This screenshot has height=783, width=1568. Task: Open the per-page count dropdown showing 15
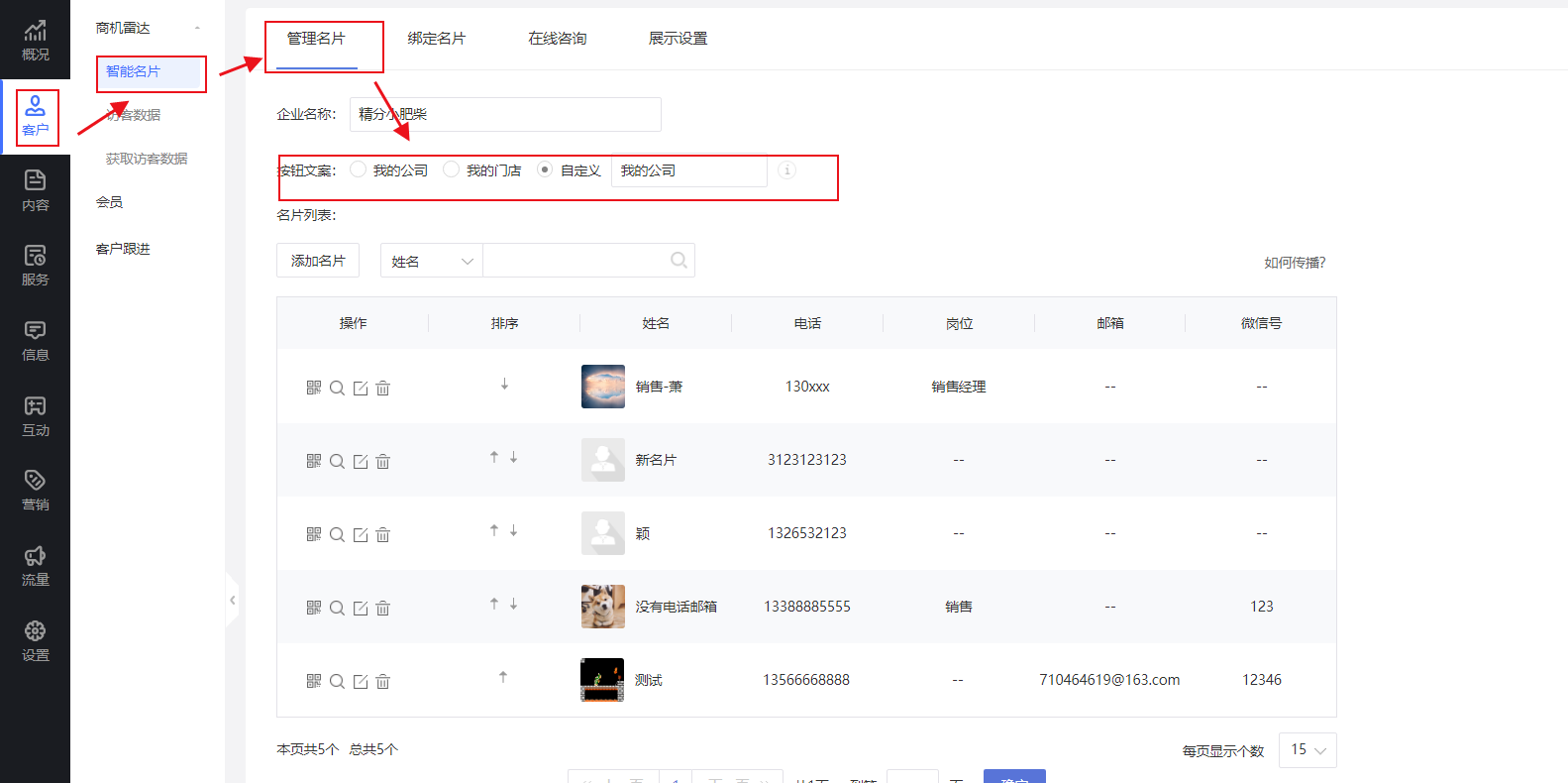1307,750
